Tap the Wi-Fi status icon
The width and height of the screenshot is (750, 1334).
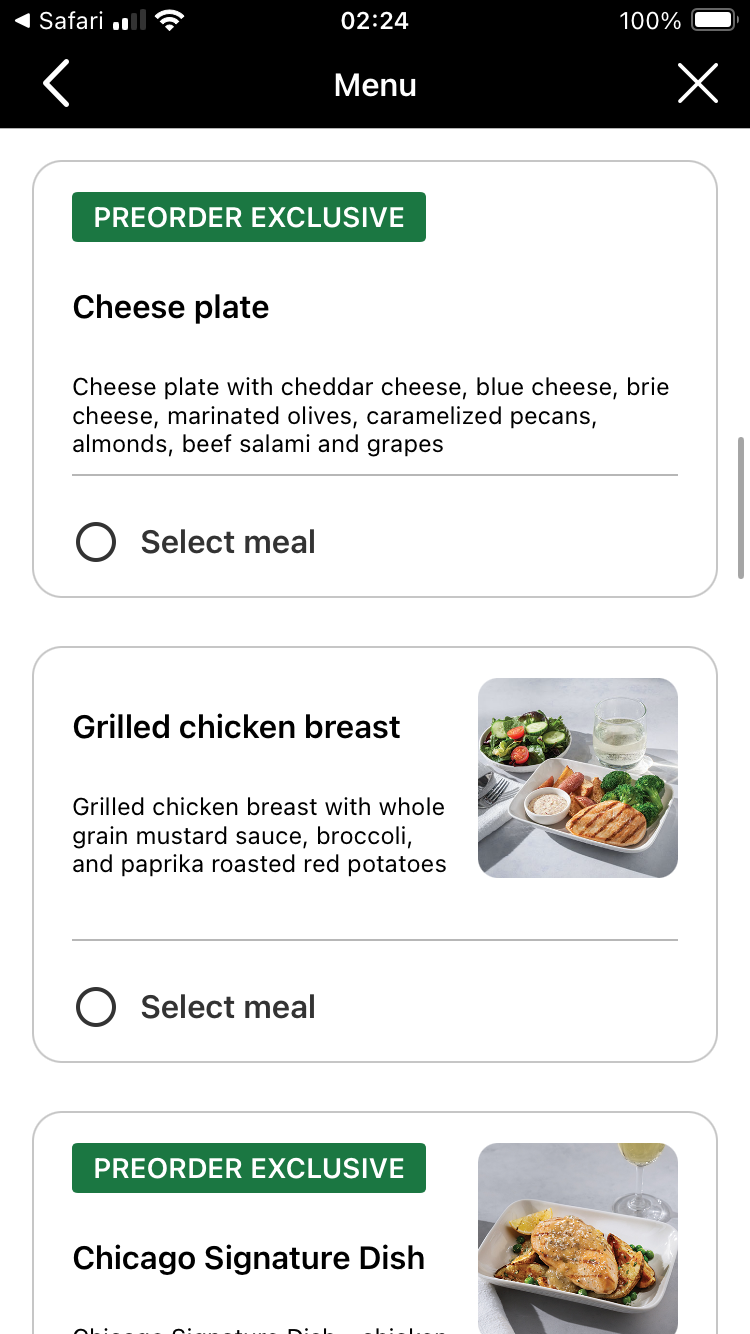tap(171, 21)
